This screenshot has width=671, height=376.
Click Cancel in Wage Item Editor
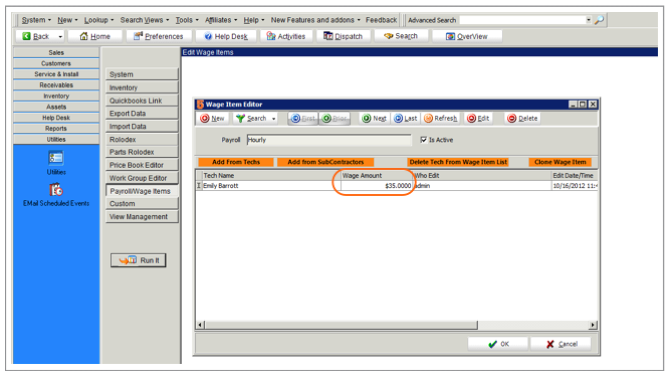tap(562, 344)
